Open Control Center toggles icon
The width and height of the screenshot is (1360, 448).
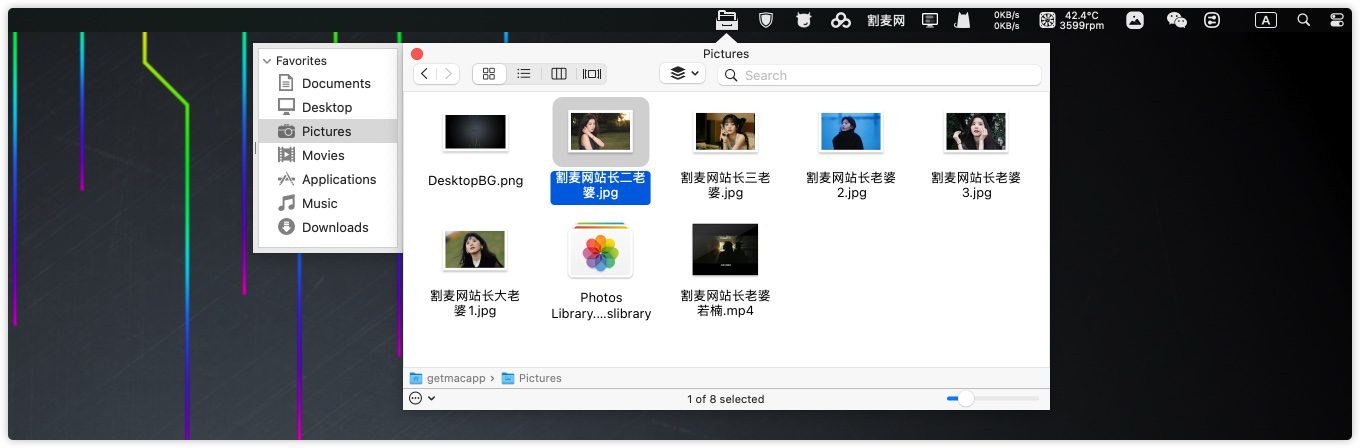(1337, 20)
